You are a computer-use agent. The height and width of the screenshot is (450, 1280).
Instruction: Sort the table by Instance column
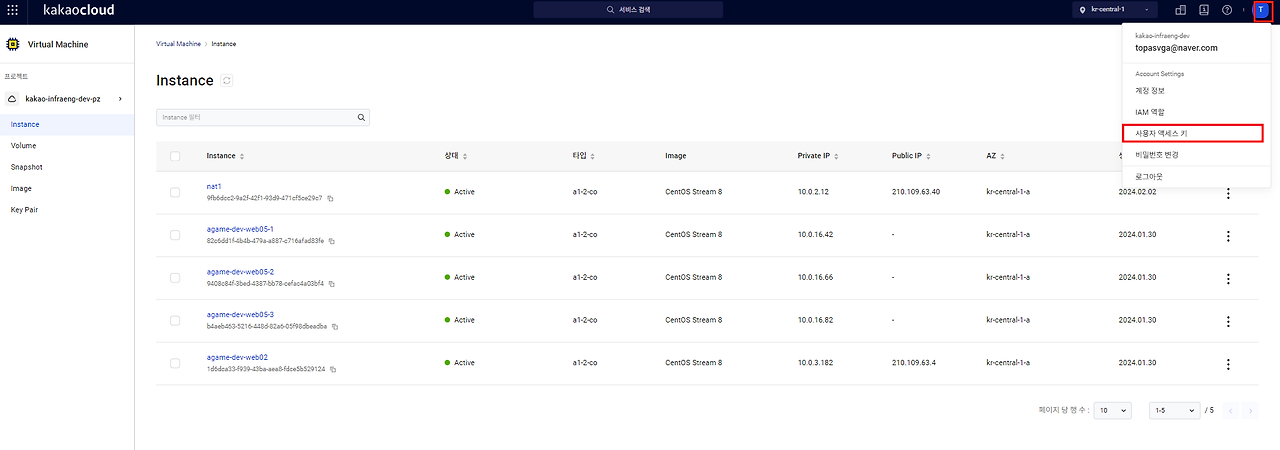(242, 157)
